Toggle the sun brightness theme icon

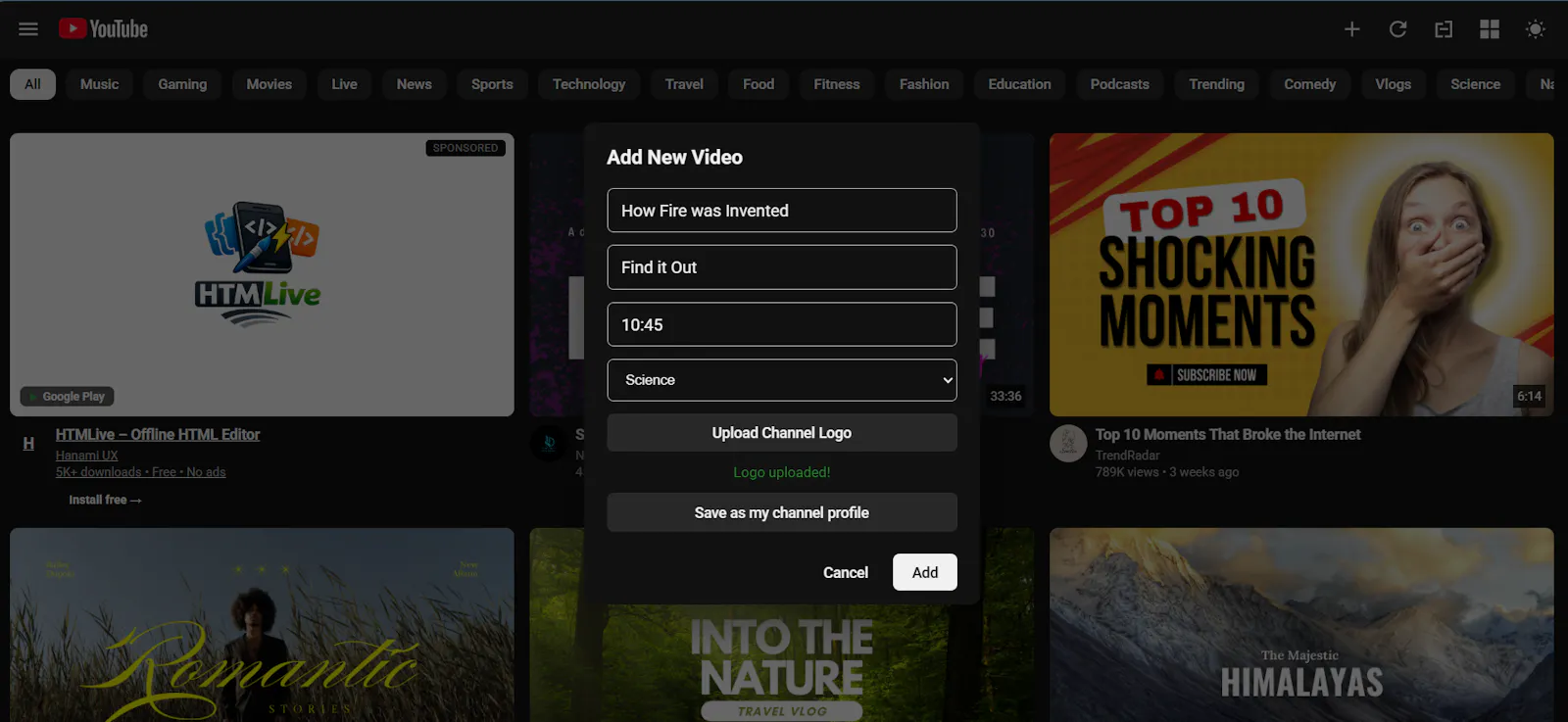[1536, 29]
